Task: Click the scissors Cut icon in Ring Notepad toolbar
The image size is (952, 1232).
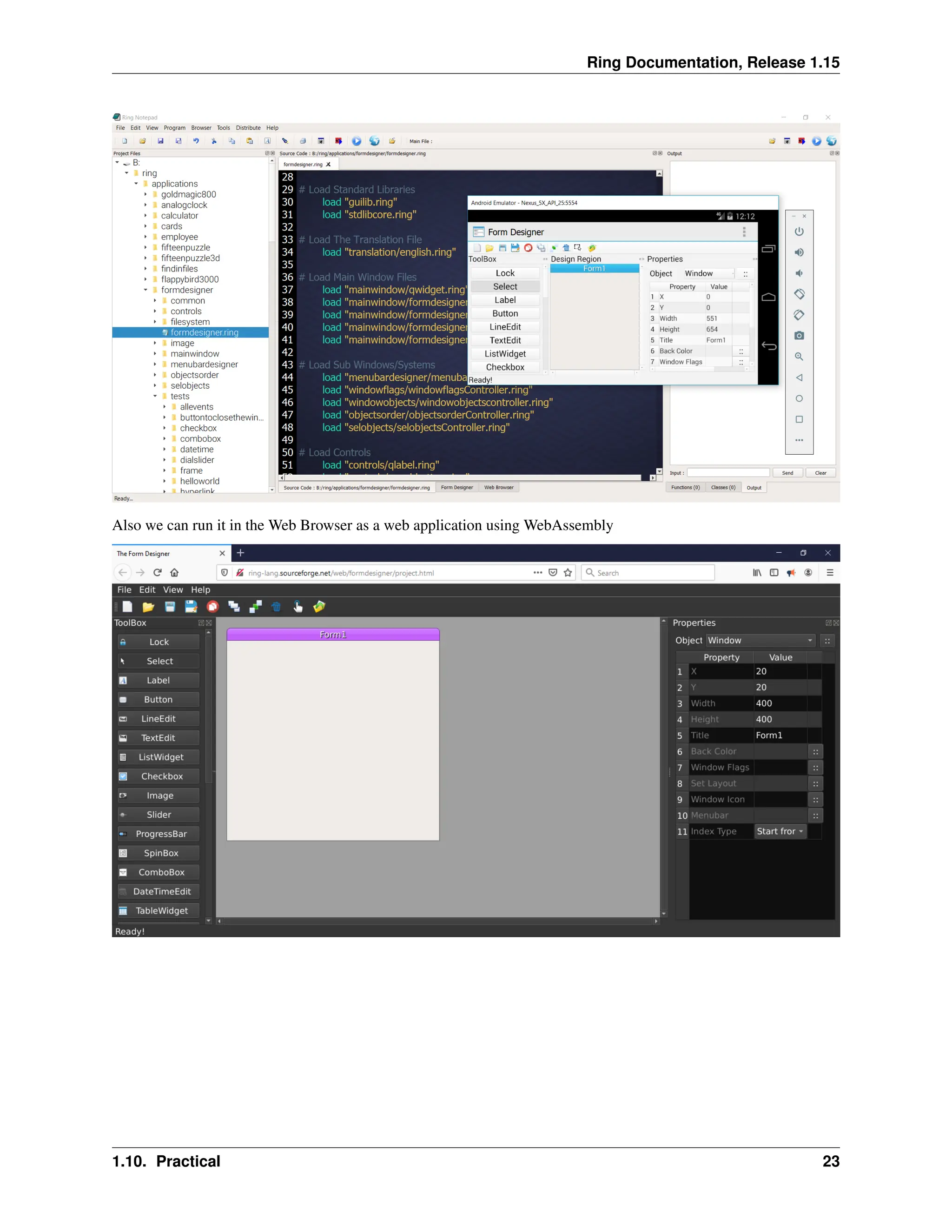Action: [x=214, y=141]
